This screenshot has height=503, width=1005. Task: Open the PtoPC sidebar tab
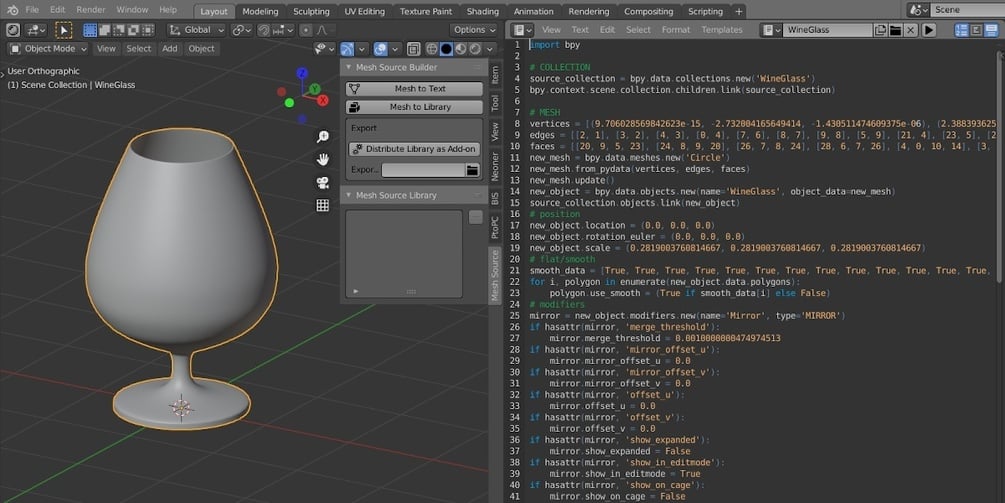click(x=495, y=228)
